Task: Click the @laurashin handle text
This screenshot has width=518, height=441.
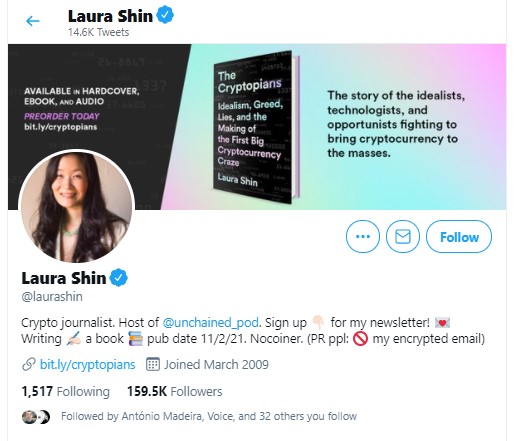Action: [x=52, y=296]
